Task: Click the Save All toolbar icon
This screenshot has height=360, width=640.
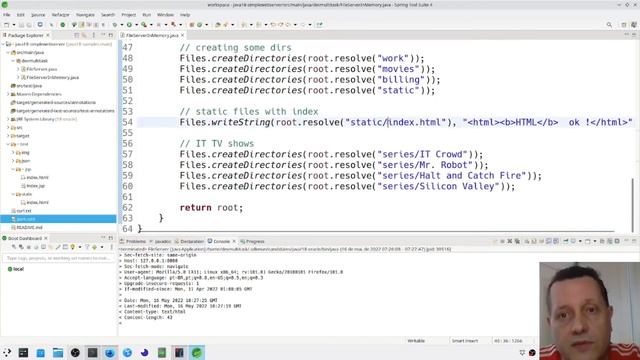Action: tap(29, 24)
